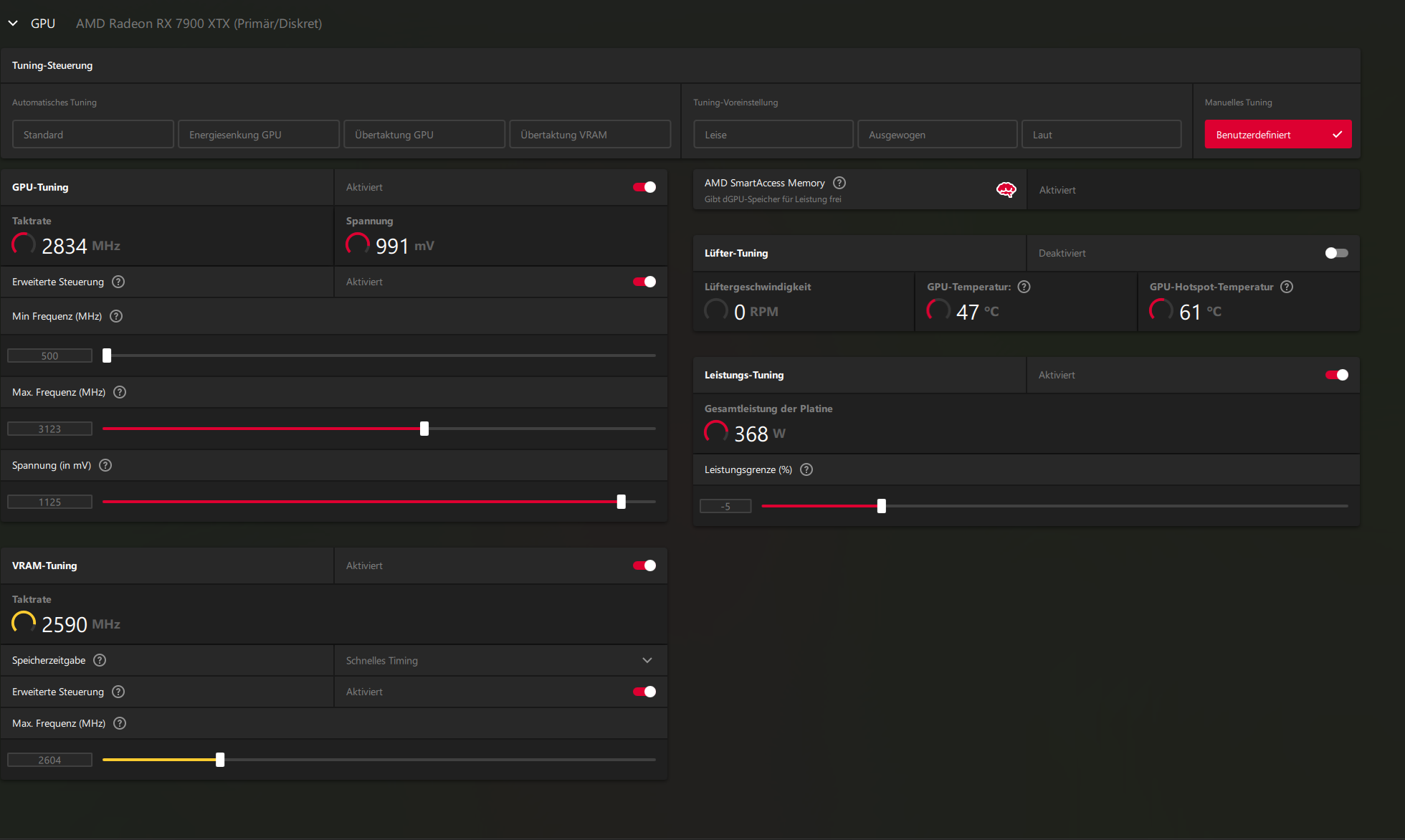Click help icon next to GPU-Temperatur
Viewport: 1405px width, 840px height.
(x=1024, y=287)
